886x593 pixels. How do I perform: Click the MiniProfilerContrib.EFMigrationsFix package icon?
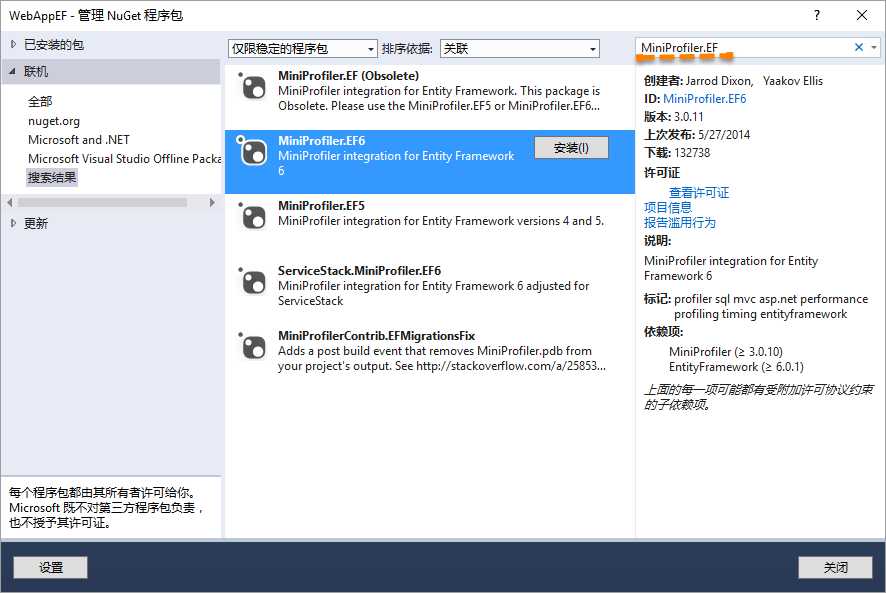[x=253, y=347]
